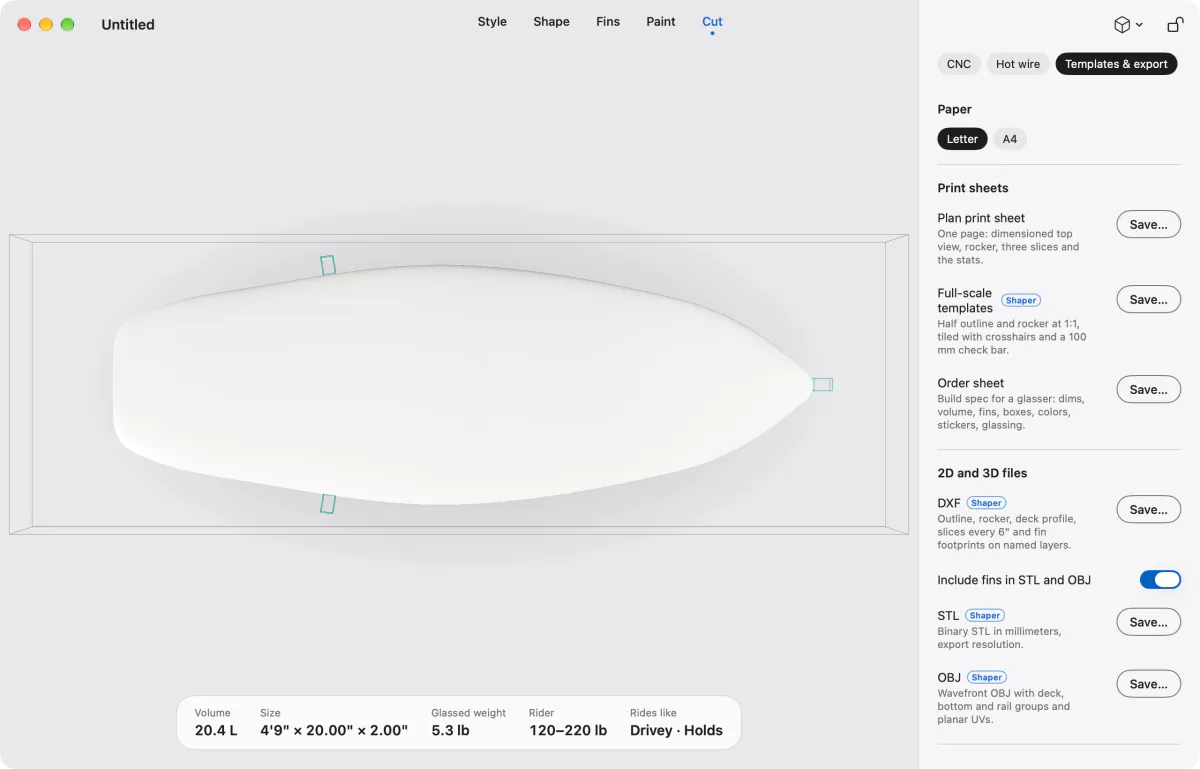Screen dimensions: 1200x769
Task: Click the Print sheets heading
Action: coord(973,188)
